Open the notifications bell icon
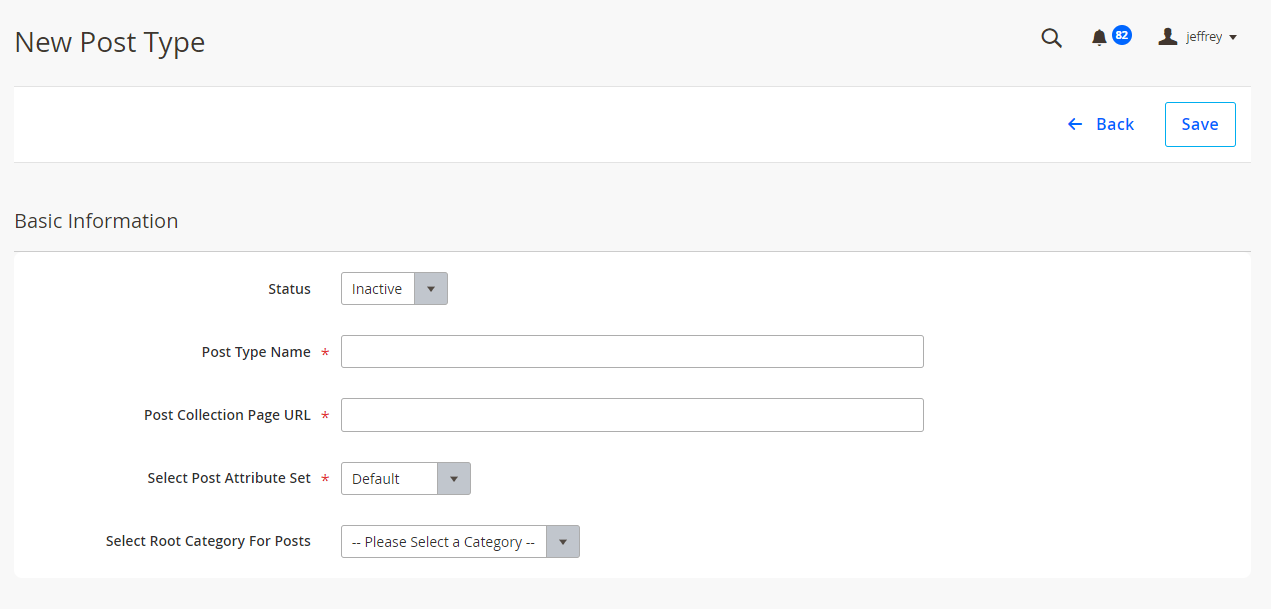1271x609 pixels. [x=1099, y=38]
